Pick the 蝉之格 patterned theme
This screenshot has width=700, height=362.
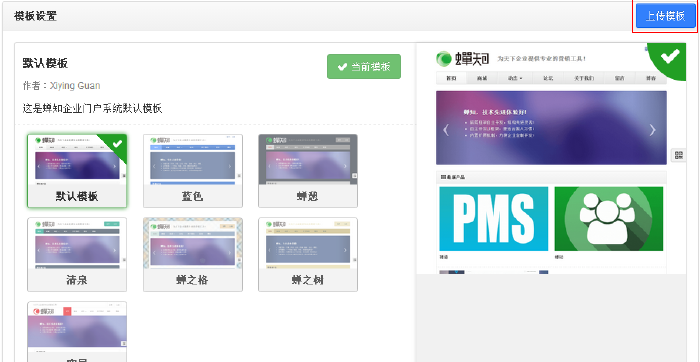click(193, 254)
